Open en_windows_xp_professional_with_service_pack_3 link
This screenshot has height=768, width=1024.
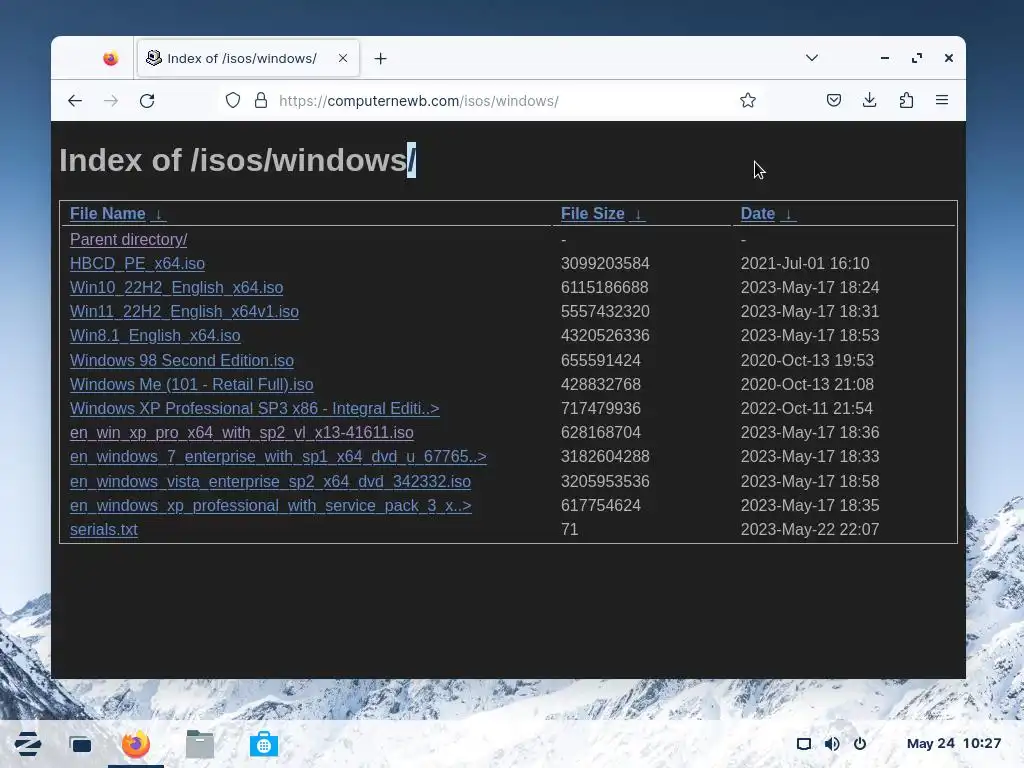(270, 505)
